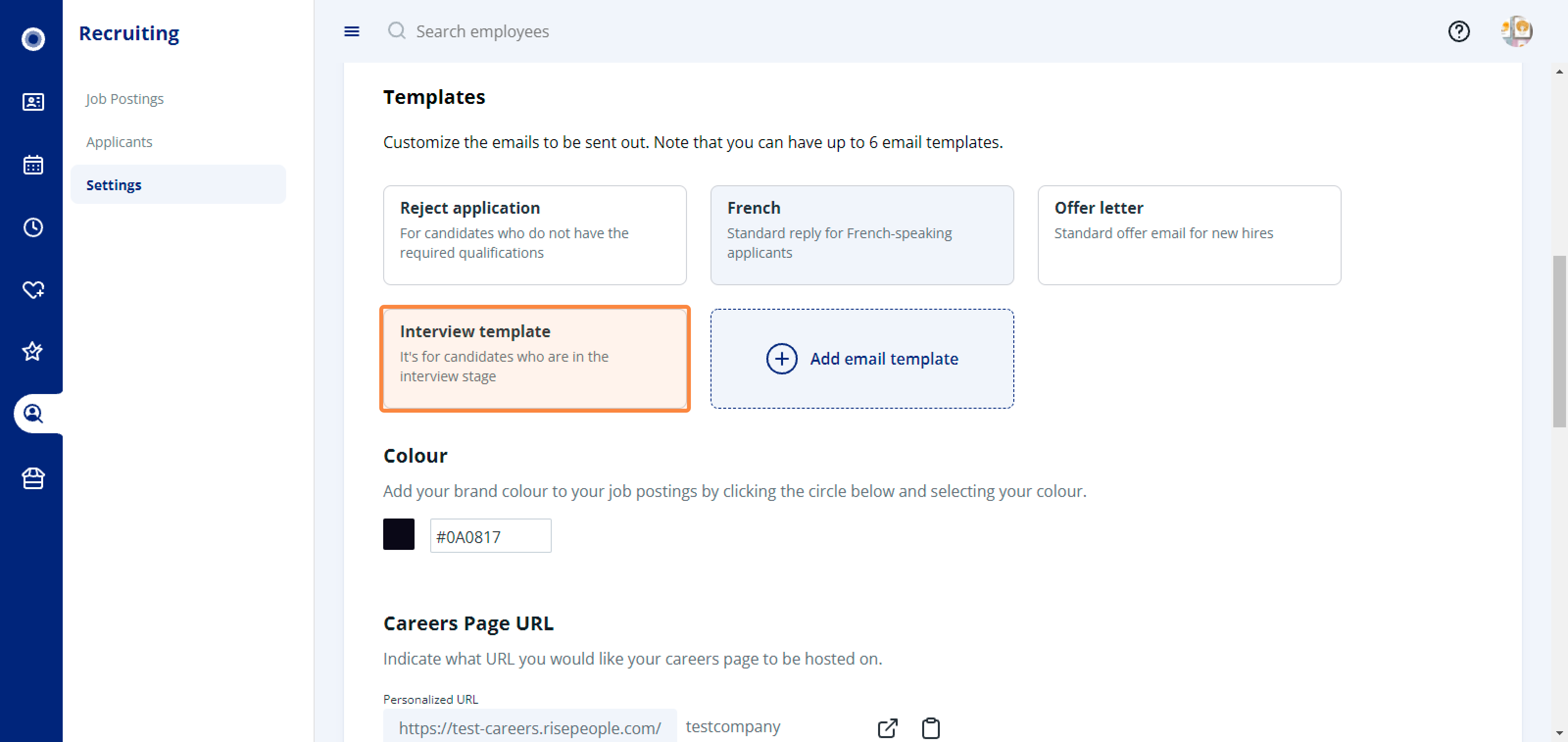Go to Applicants menu item
Image resolution: width=1568 pixels, height=742 pixels.
point(119,142)
